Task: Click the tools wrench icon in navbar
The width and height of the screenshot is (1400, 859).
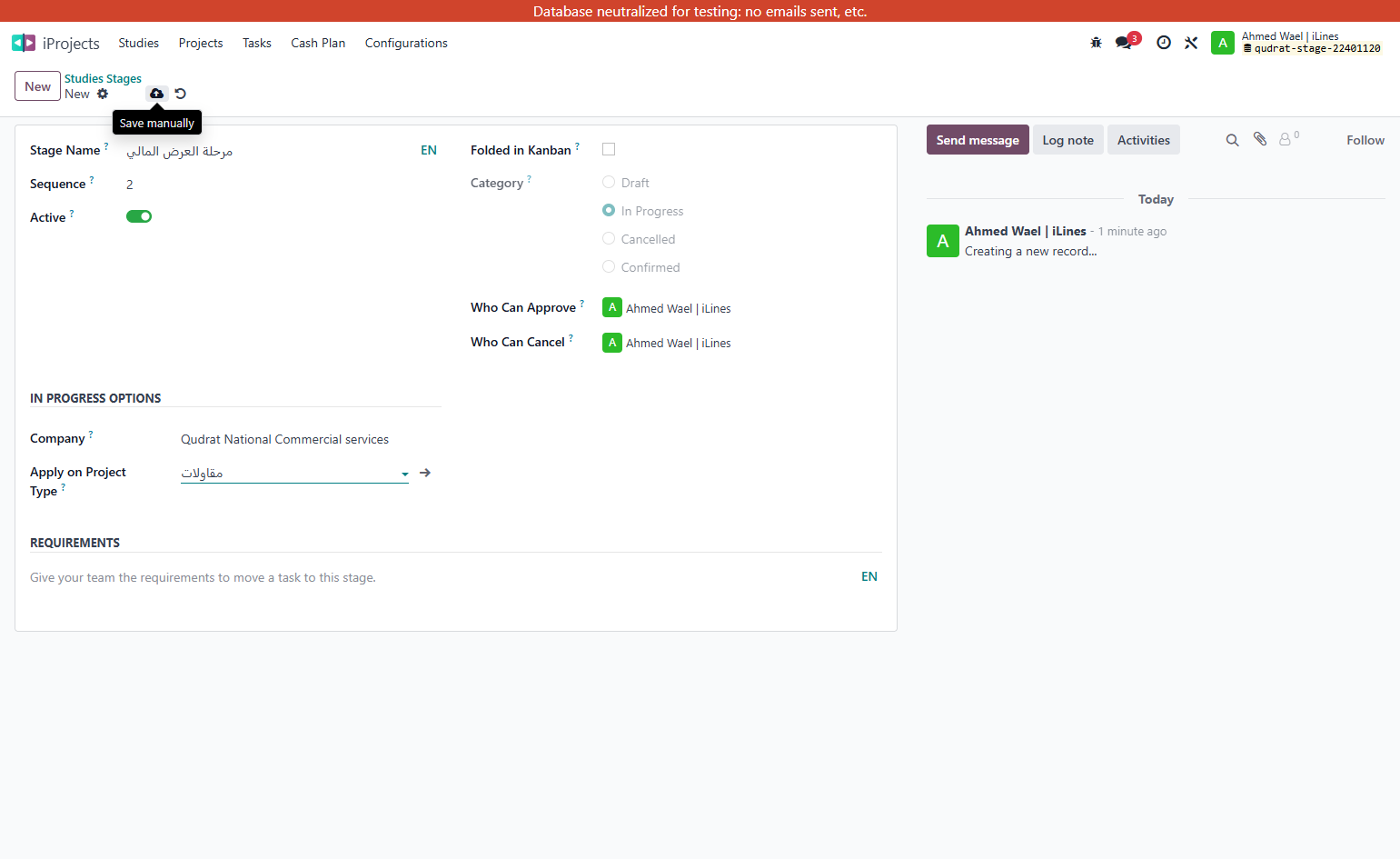Action: coord(1191,43)
